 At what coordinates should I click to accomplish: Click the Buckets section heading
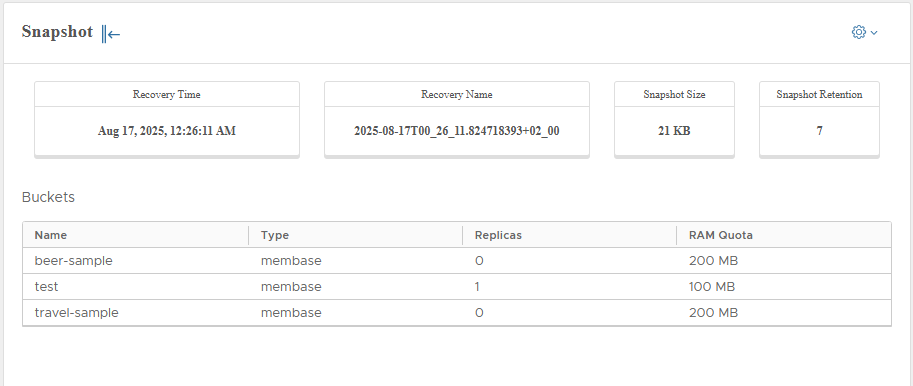pyautogui.click(x=48, y=197)
